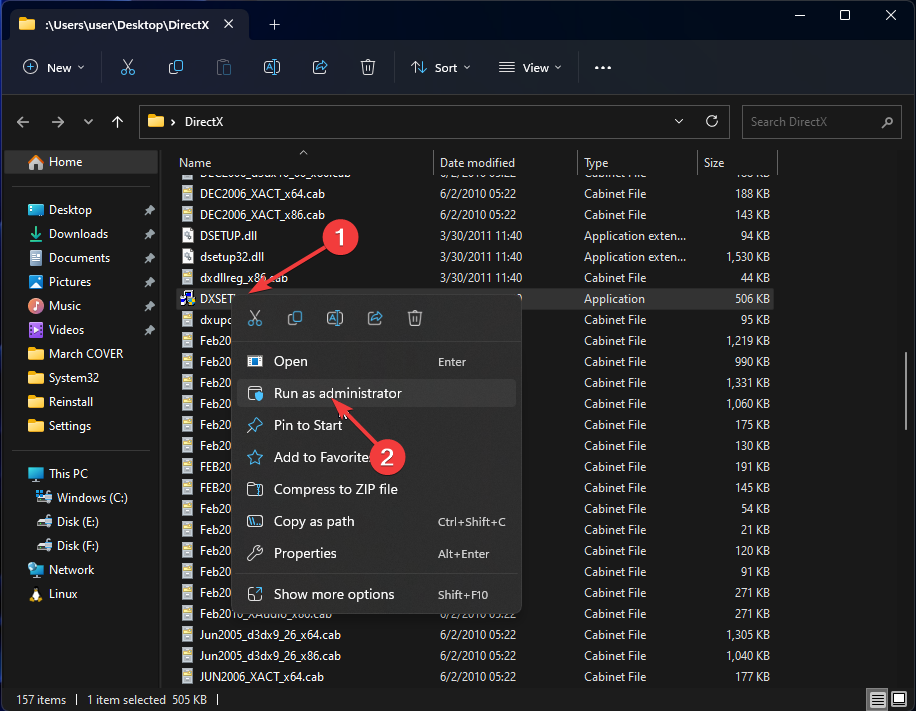Viewport: 916px width, 711px height.
Task: Select Compress to ZIP file
Action: point(376,490)
